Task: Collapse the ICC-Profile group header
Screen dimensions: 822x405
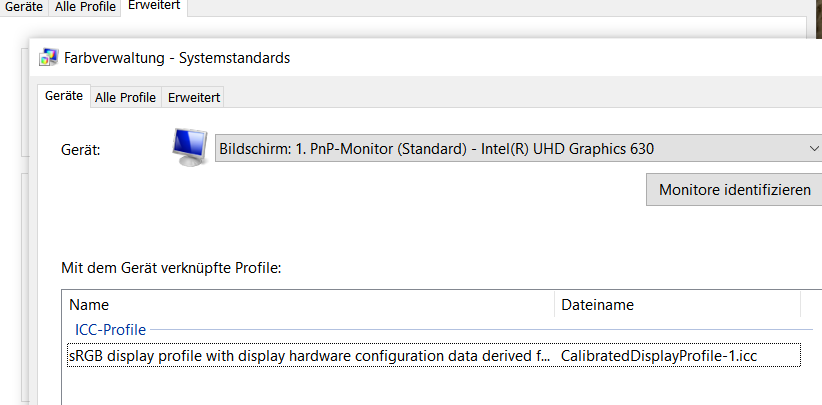Action: 110,329
